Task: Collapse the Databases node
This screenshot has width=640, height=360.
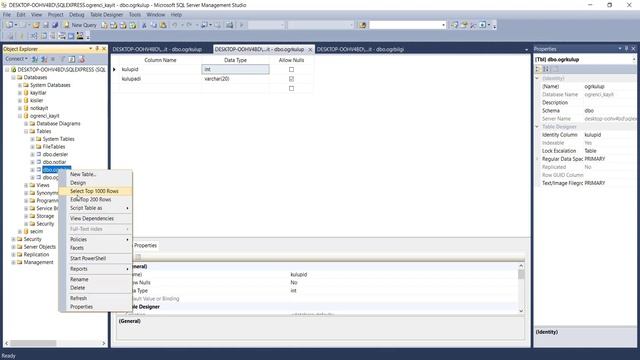Action: 13,77
